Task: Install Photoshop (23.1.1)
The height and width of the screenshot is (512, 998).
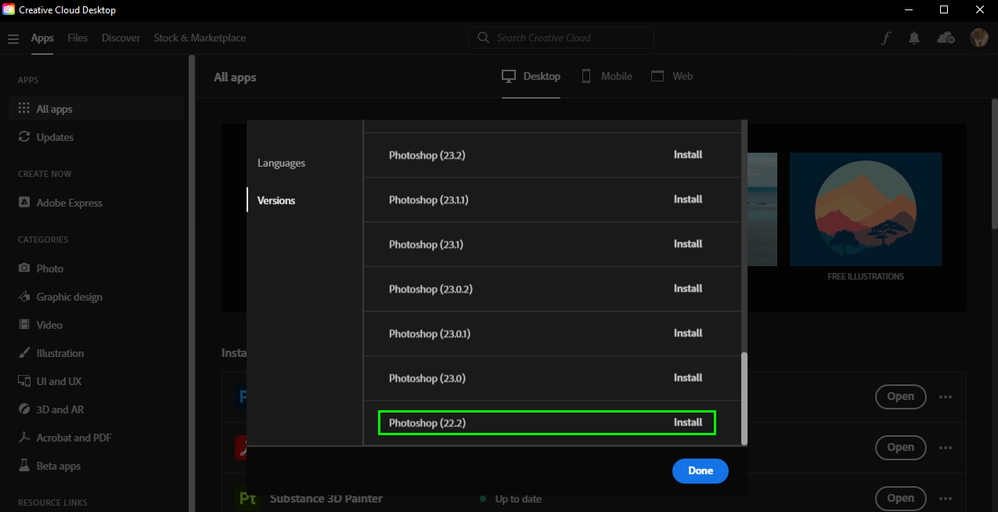Action: point(688,200)
